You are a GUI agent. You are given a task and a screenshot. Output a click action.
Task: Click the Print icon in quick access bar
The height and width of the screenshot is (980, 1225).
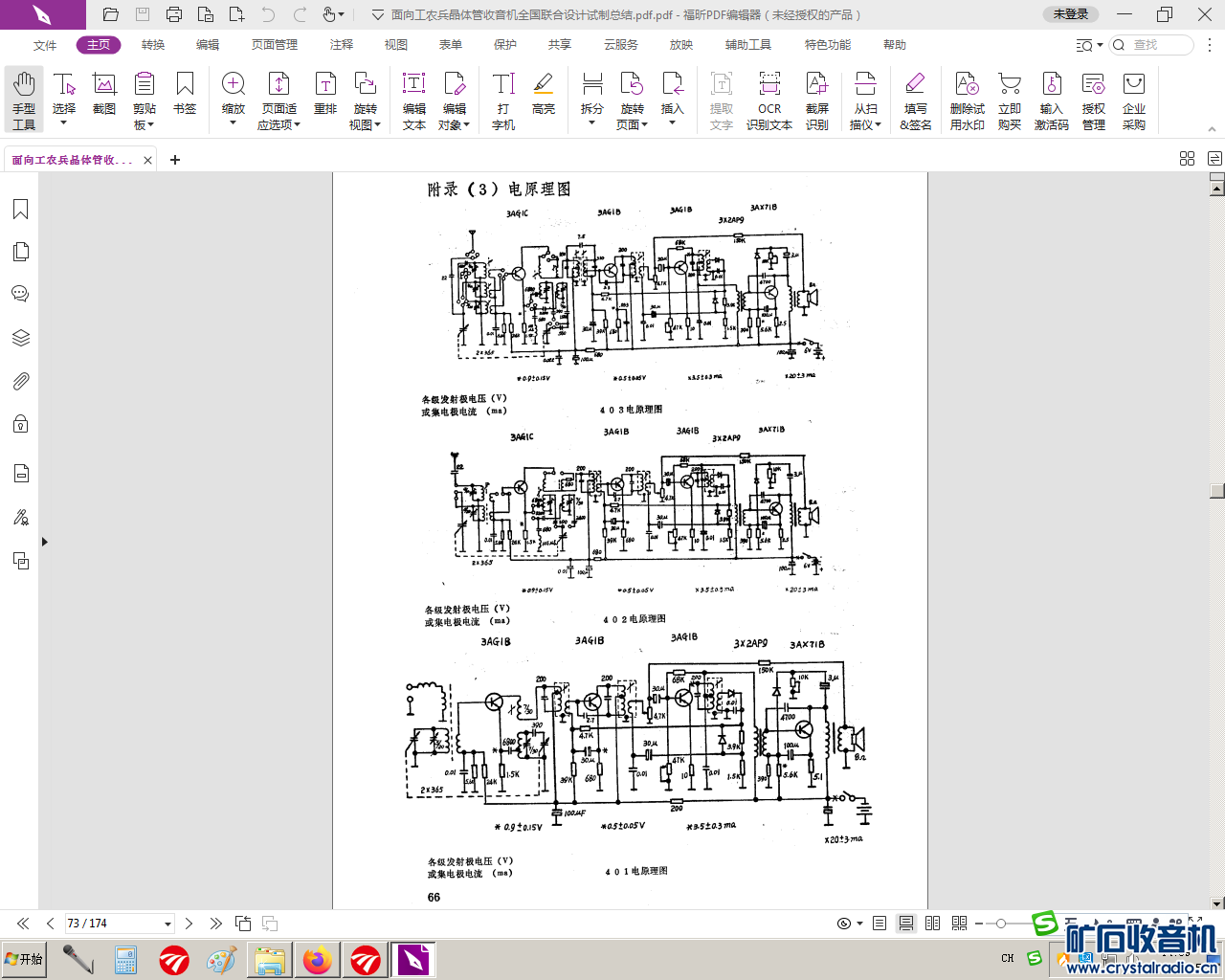pyautogui.click(x=174, y=14)
